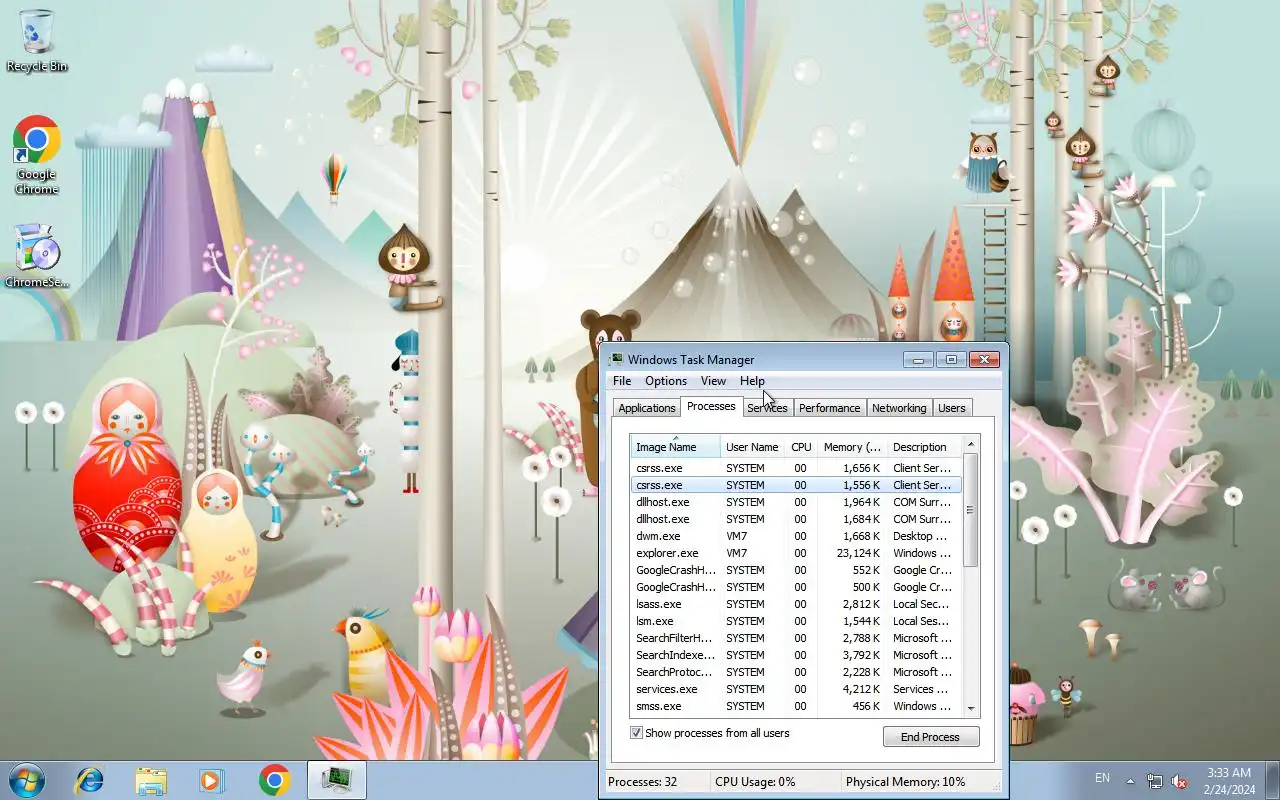
Task: Open the File menu in Task Manager
Action: [622, 381]
